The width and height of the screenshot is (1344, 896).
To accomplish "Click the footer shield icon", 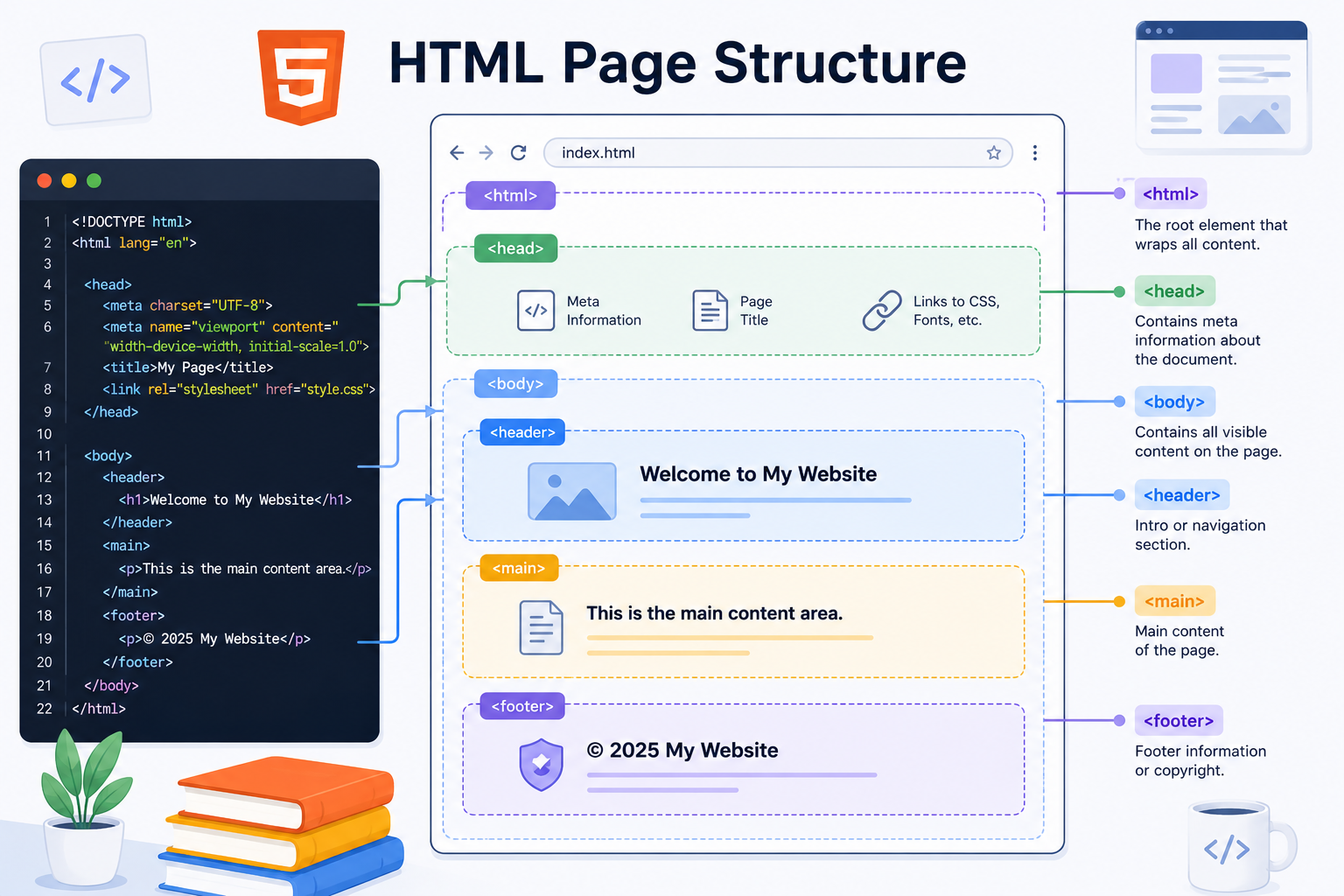I will (x=541, y=765).
